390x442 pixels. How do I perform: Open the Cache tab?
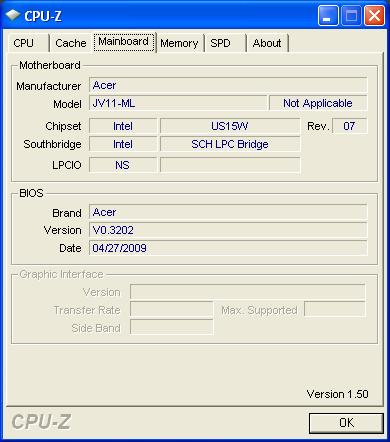(71, 43)
